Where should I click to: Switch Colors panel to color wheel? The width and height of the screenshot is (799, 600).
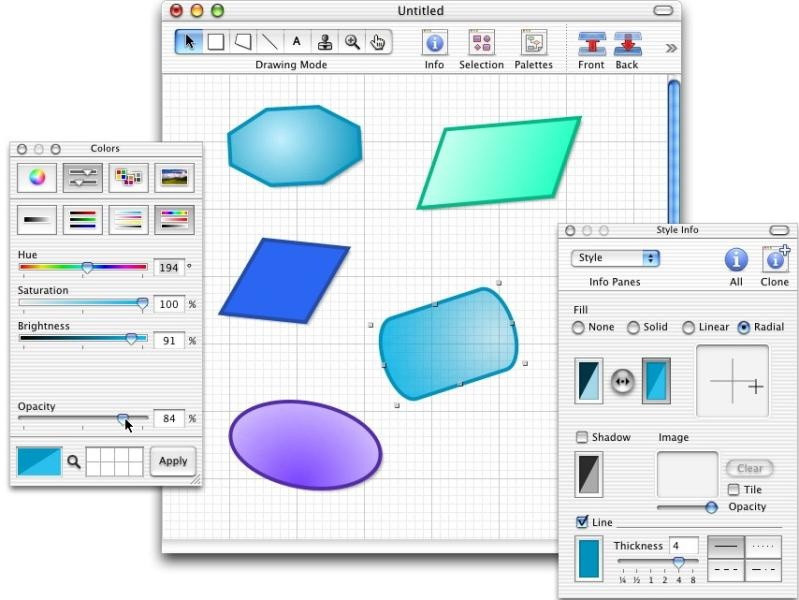pyautogui.click(x=37, y=177)
